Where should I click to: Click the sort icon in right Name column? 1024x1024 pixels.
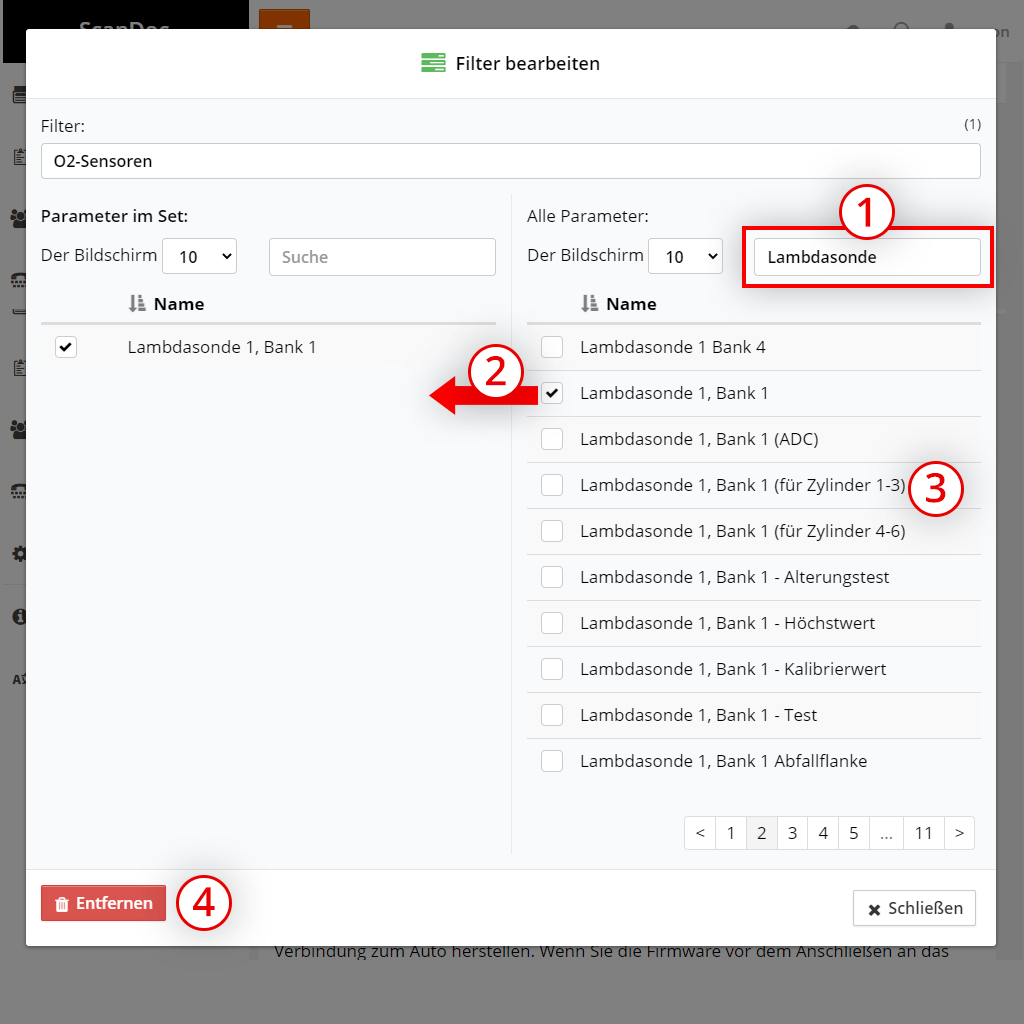590,304
